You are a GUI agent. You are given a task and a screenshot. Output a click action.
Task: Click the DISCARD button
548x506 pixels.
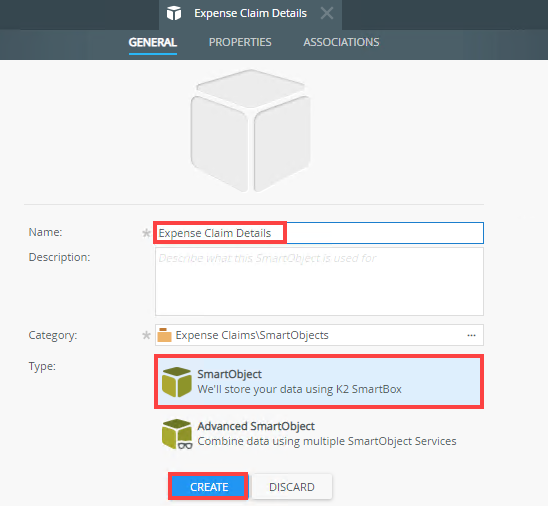[292, 487]
